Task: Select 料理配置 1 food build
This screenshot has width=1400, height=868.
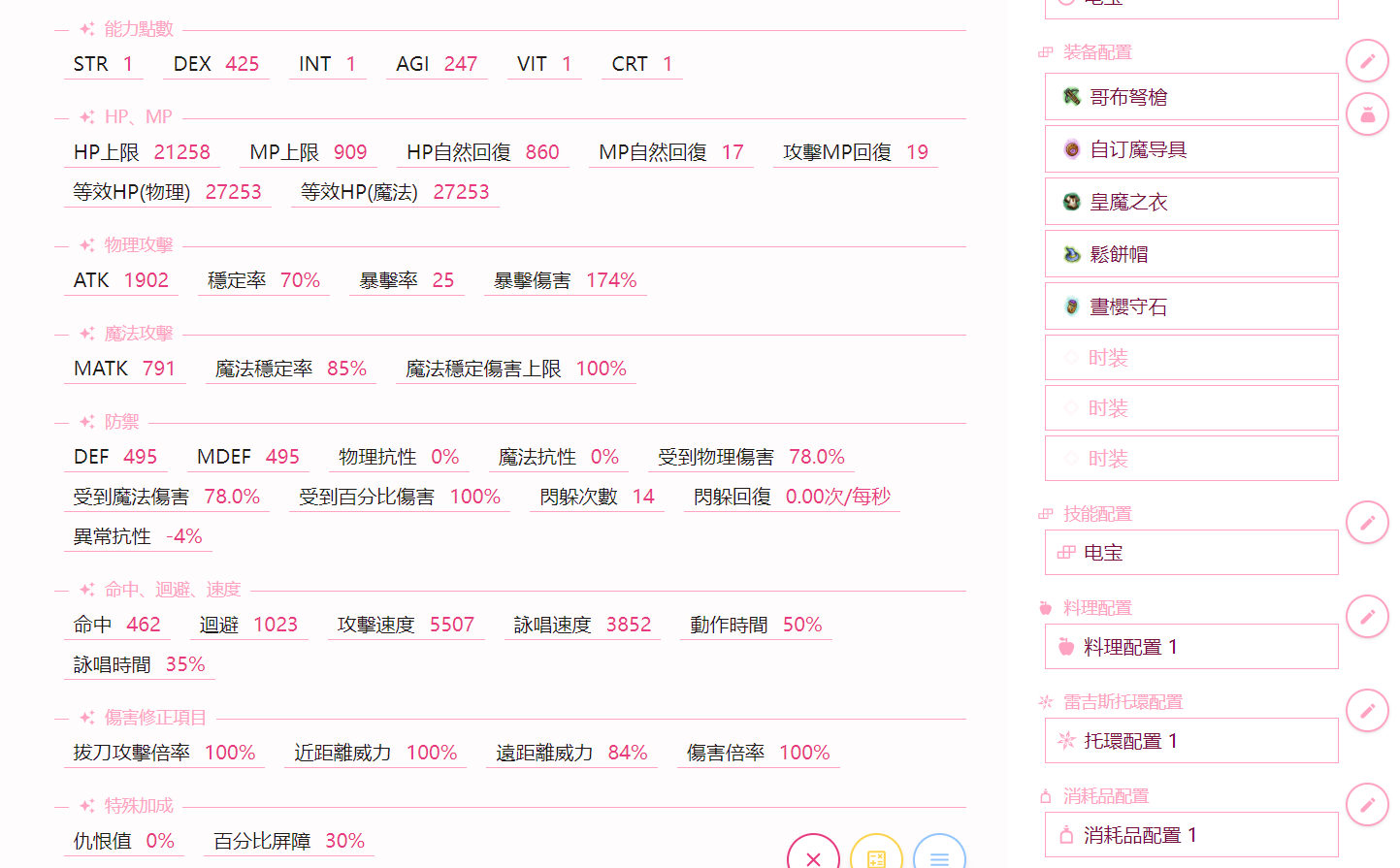Action: click(x=1190, y=647)
